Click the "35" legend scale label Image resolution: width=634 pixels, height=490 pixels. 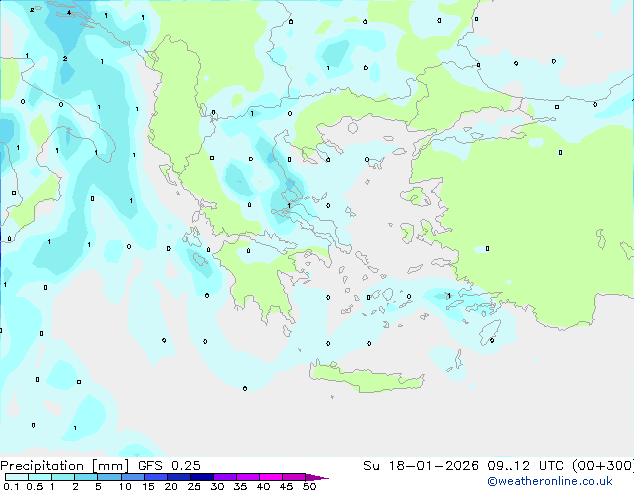tap(240, 486)
